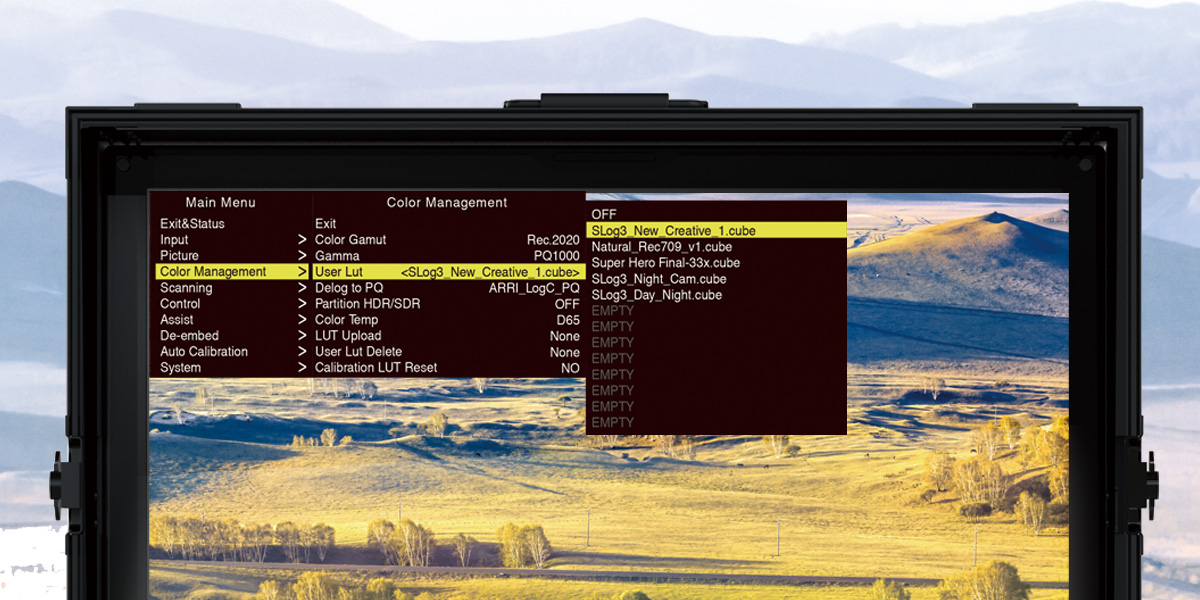Open the Auto Calibration menu

(202, 351)
